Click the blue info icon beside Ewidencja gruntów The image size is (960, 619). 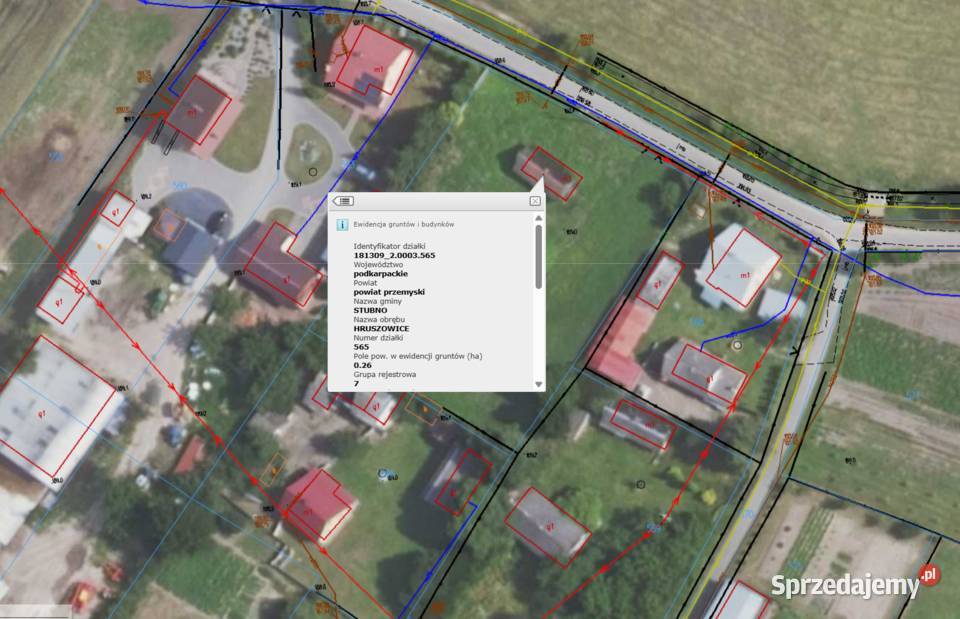(x=342, y=225)
